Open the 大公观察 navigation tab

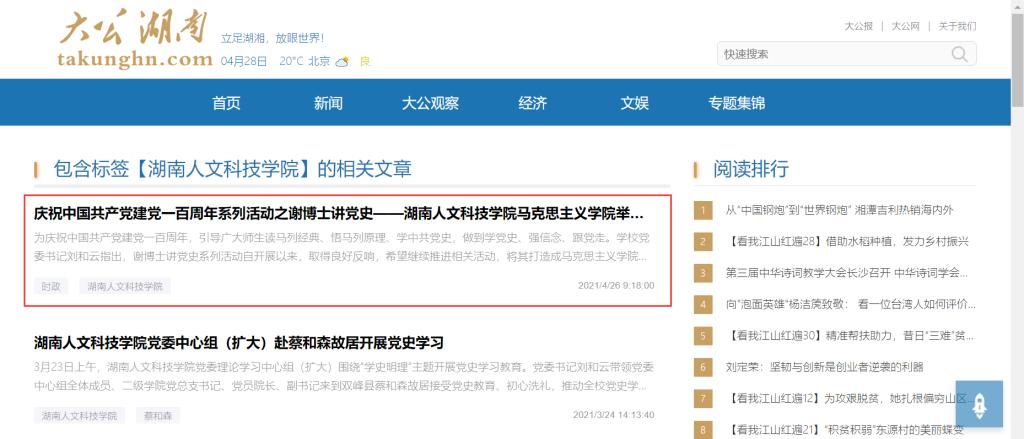tap(430, 103)
